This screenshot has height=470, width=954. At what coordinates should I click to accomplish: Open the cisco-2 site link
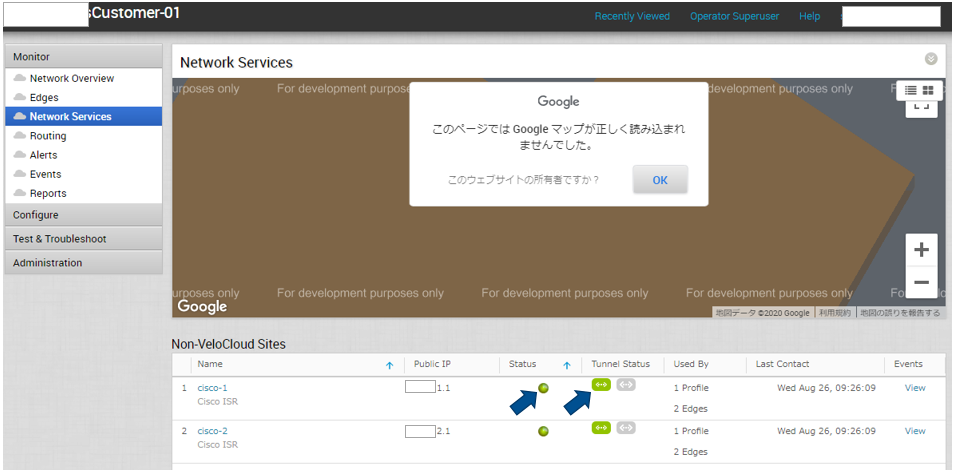212,431
